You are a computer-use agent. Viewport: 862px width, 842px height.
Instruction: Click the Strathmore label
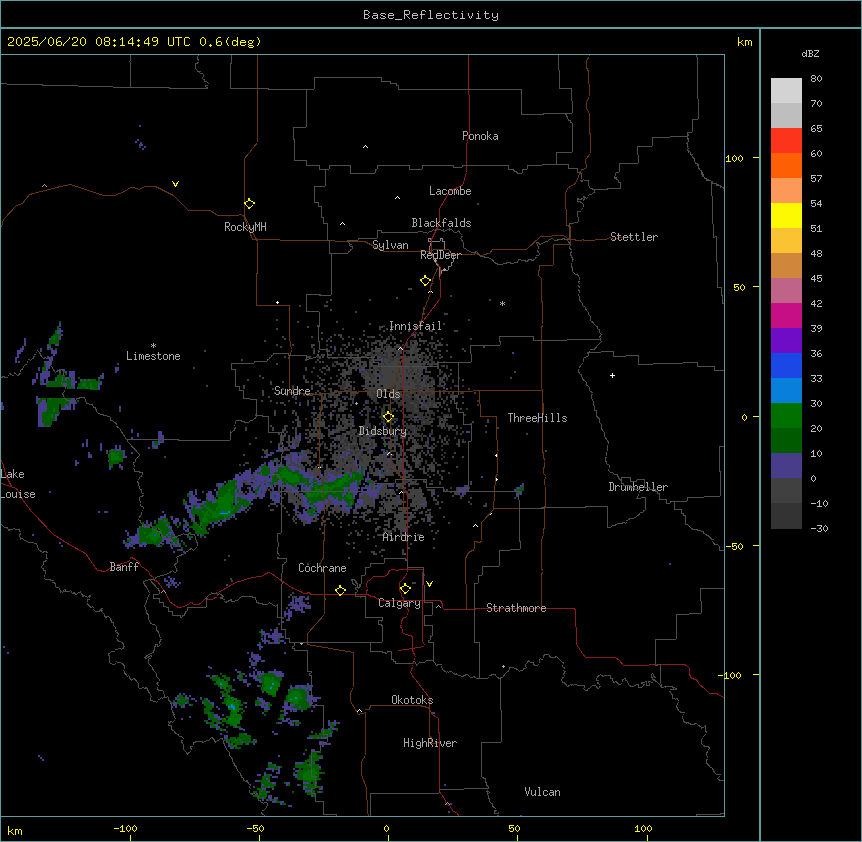click(516, 608)
